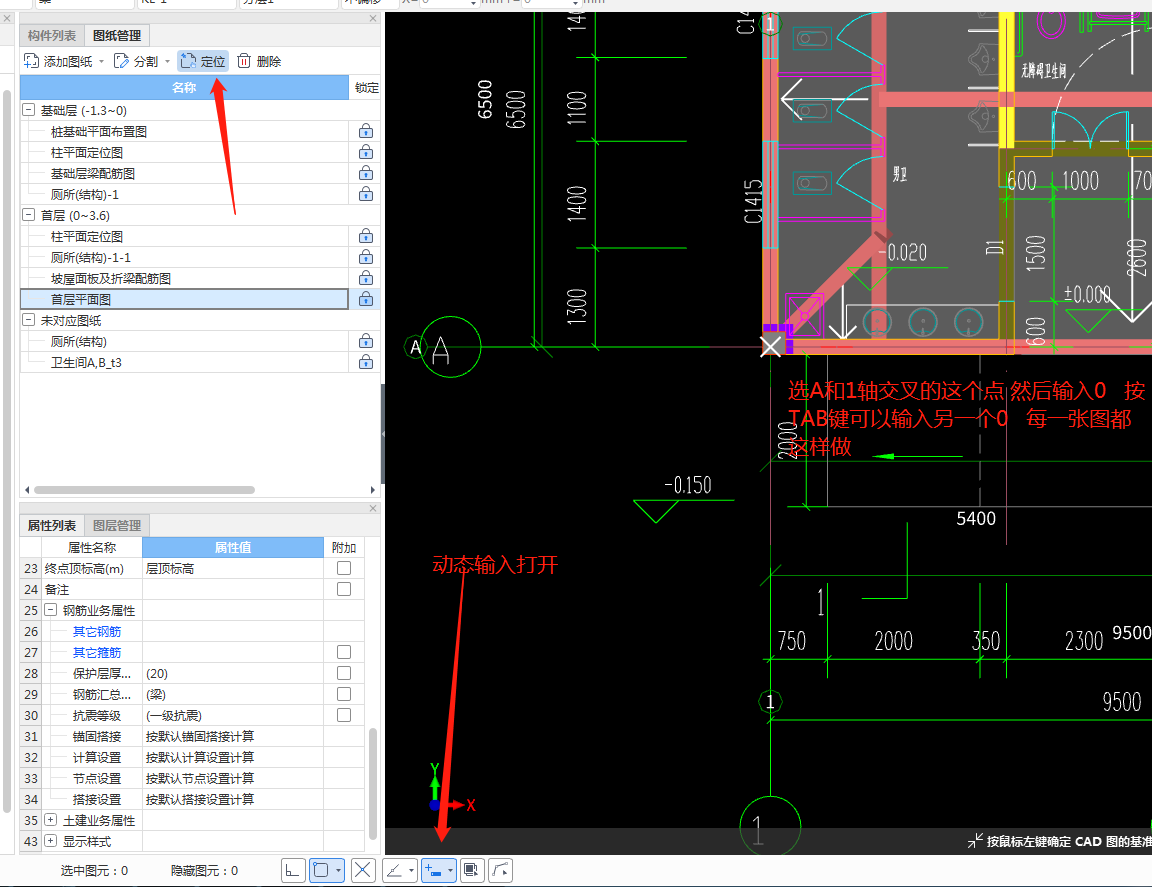
Task: Toggle lock for 首层平面图
Action: (365, 299)
